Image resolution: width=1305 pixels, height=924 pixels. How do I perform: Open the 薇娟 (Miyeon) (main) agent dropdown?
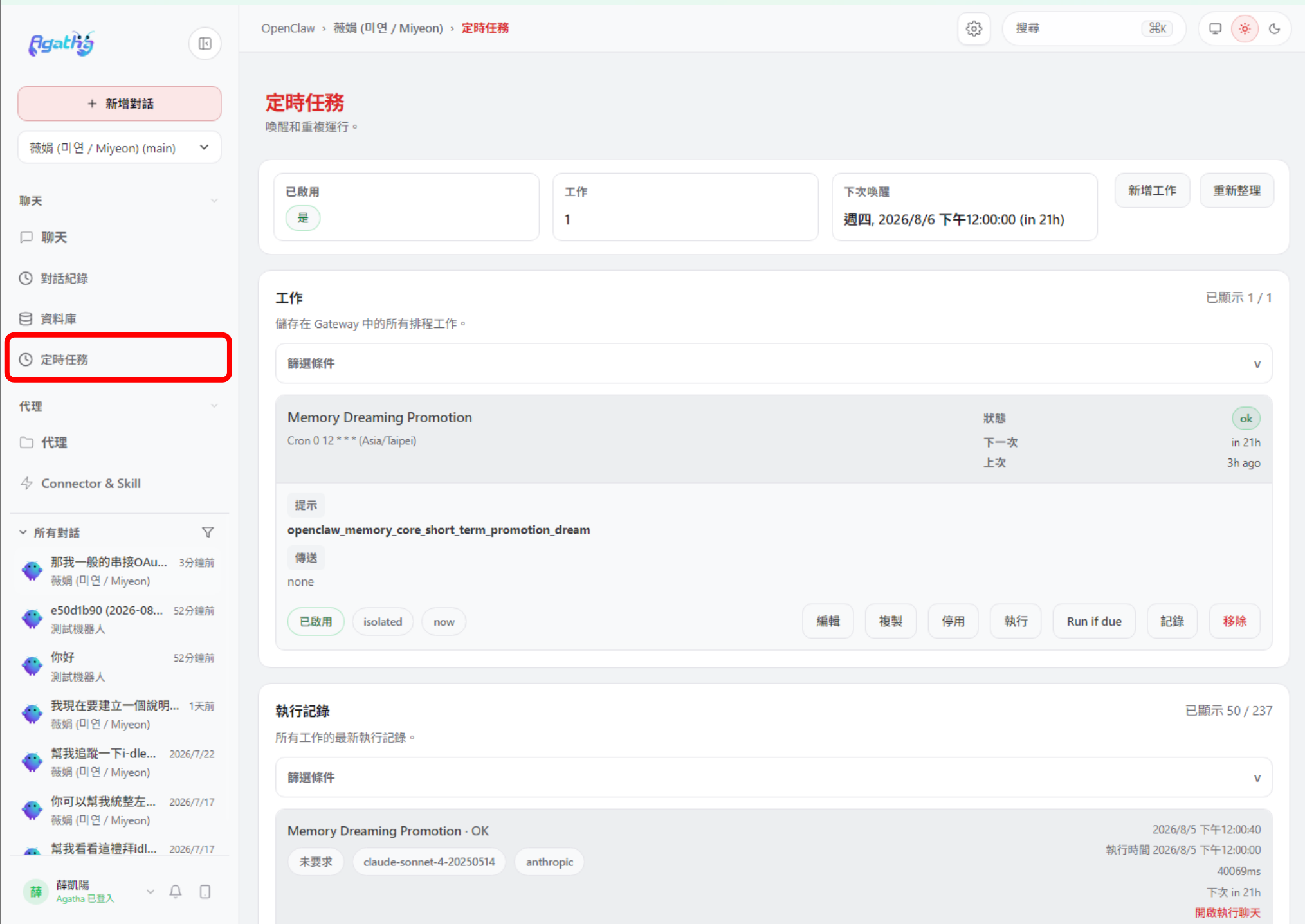coord(119,148)
